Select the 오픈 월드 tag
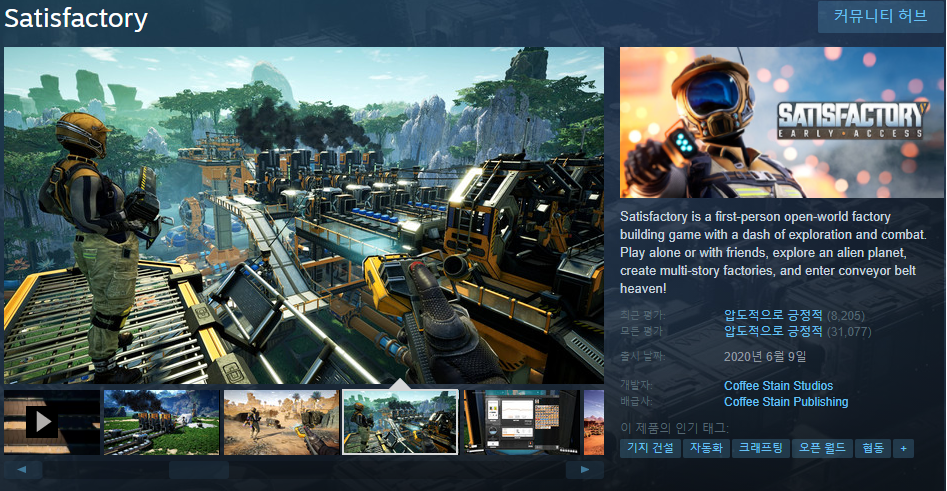This screenshot has height=491, width=947. (x=822, y=448)
